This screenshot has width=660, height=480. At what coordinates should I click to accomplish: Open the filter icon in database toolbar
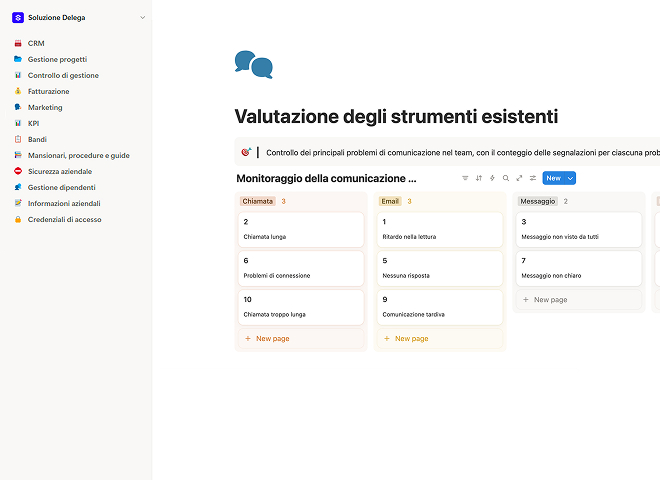pyautogui.click(x=465, y=178)
